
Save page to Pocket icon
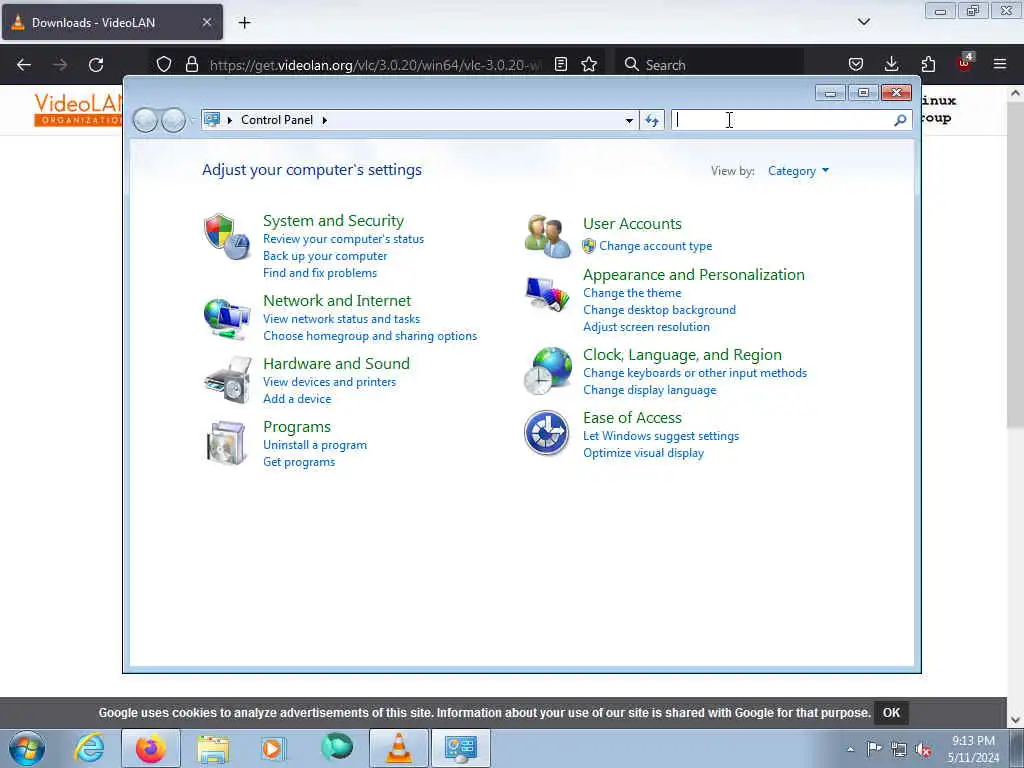tap(856, 64)
